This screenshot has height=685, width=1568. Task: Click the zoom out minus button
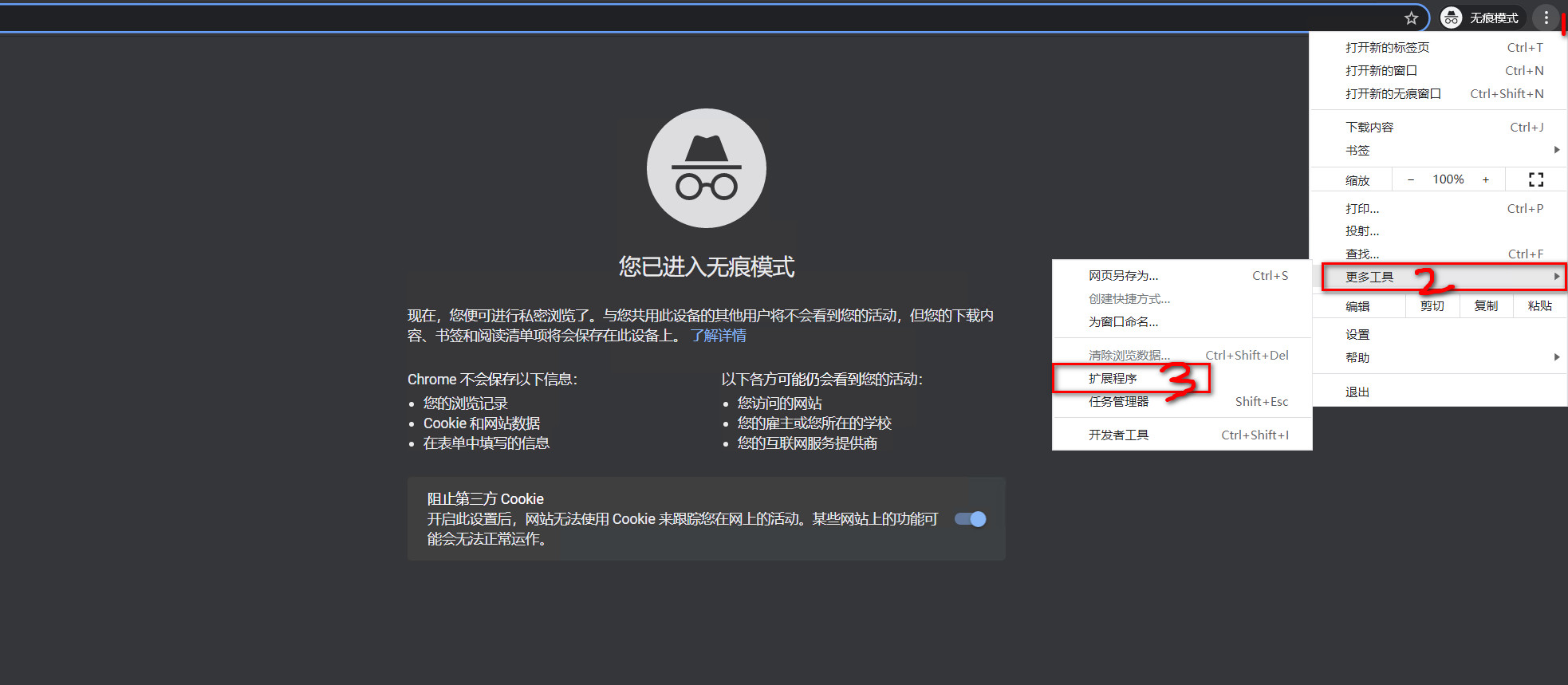pyautogui.click(x=1410, y=179)
